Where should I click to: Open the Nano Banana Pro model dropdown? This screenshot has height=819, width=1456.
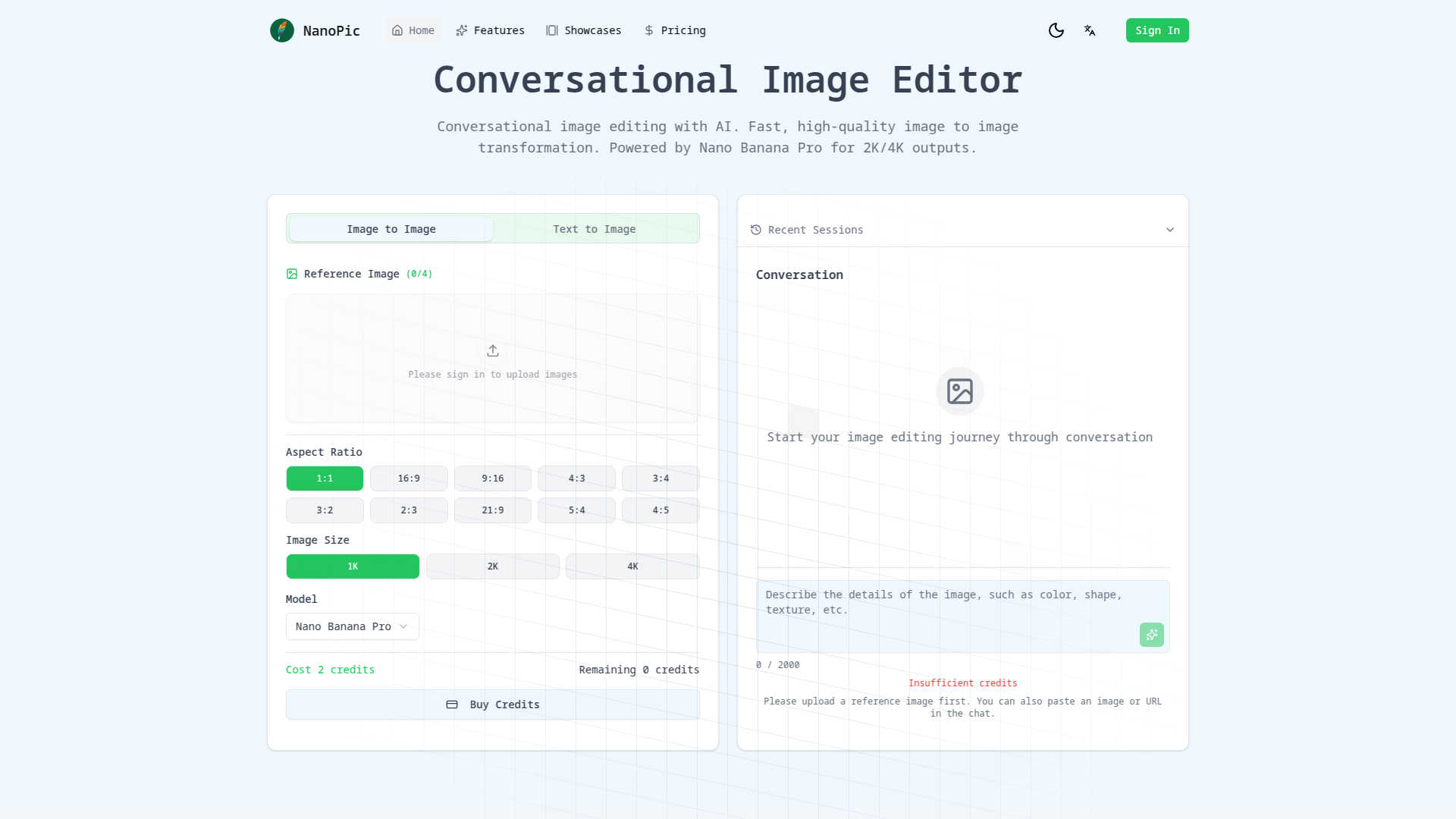tap(352, 626)
